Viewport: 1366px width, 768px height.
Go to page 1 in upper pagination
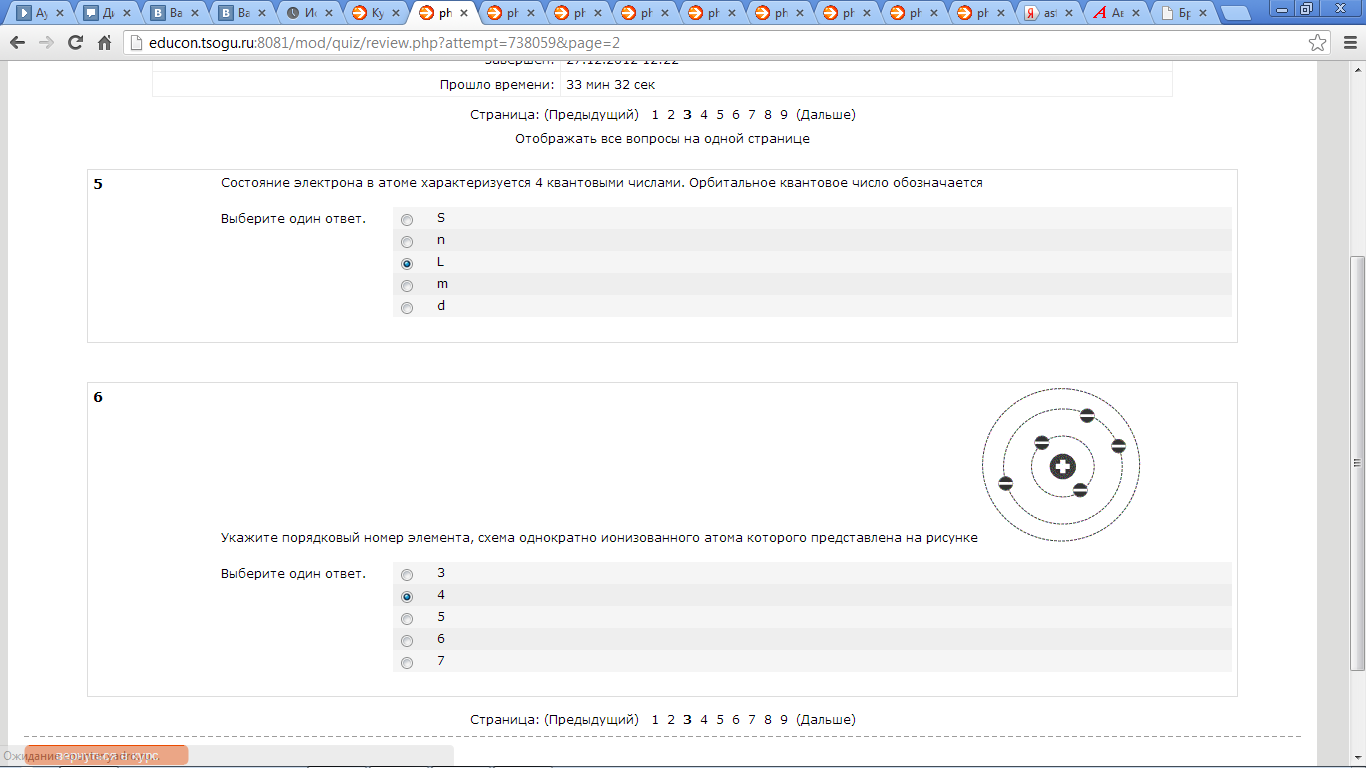pos(655,114)
